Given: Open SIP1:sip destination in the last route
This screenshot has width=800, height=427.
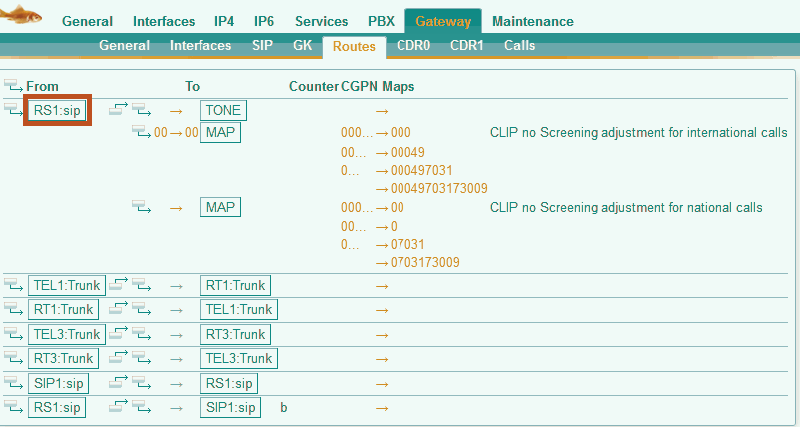Looking at the screenshot, I should [x=231, y=408].
